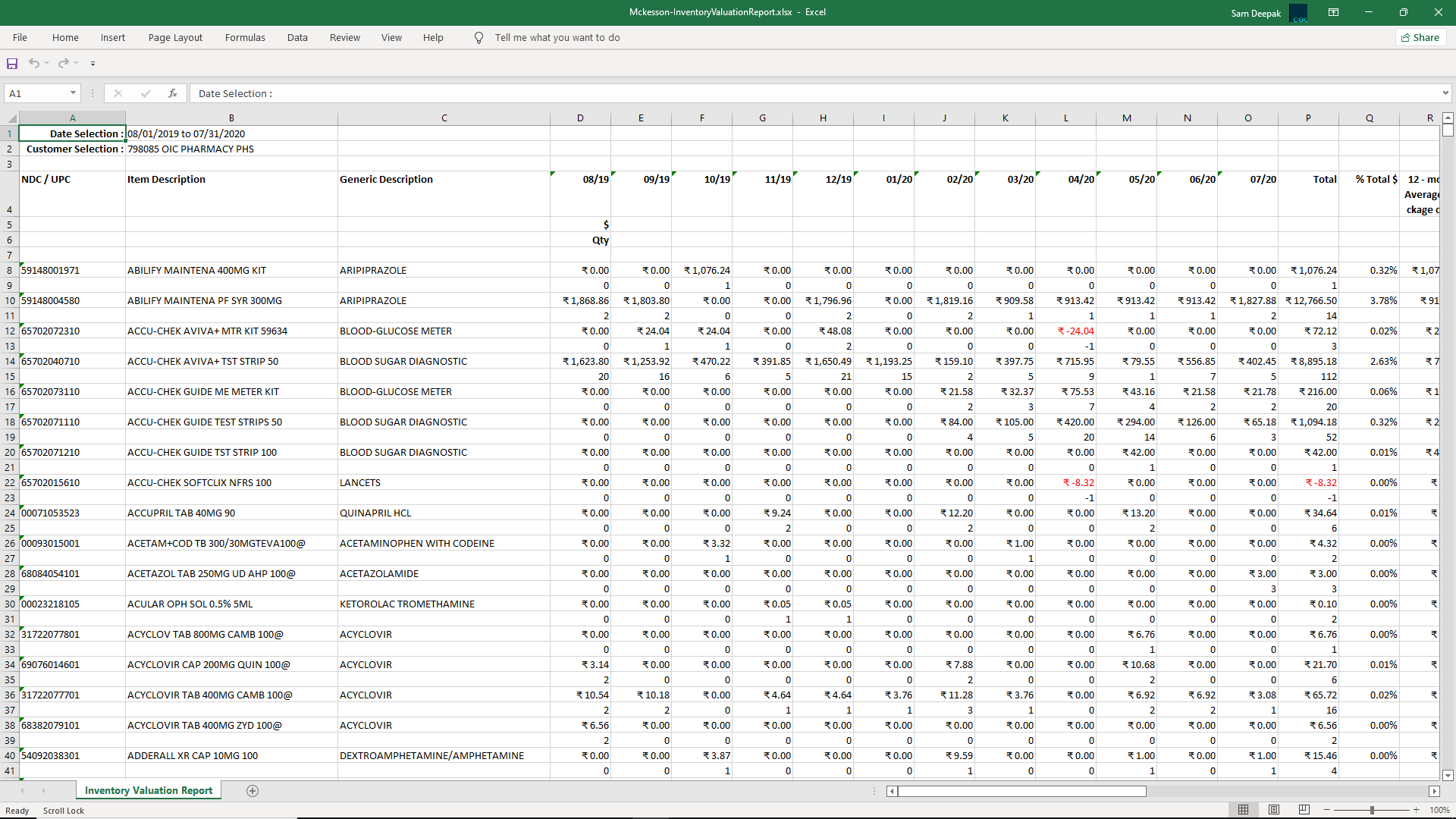Viewport: 1456px width, 819px height.
Task: Click the Share button
Action: (1420, 38)
